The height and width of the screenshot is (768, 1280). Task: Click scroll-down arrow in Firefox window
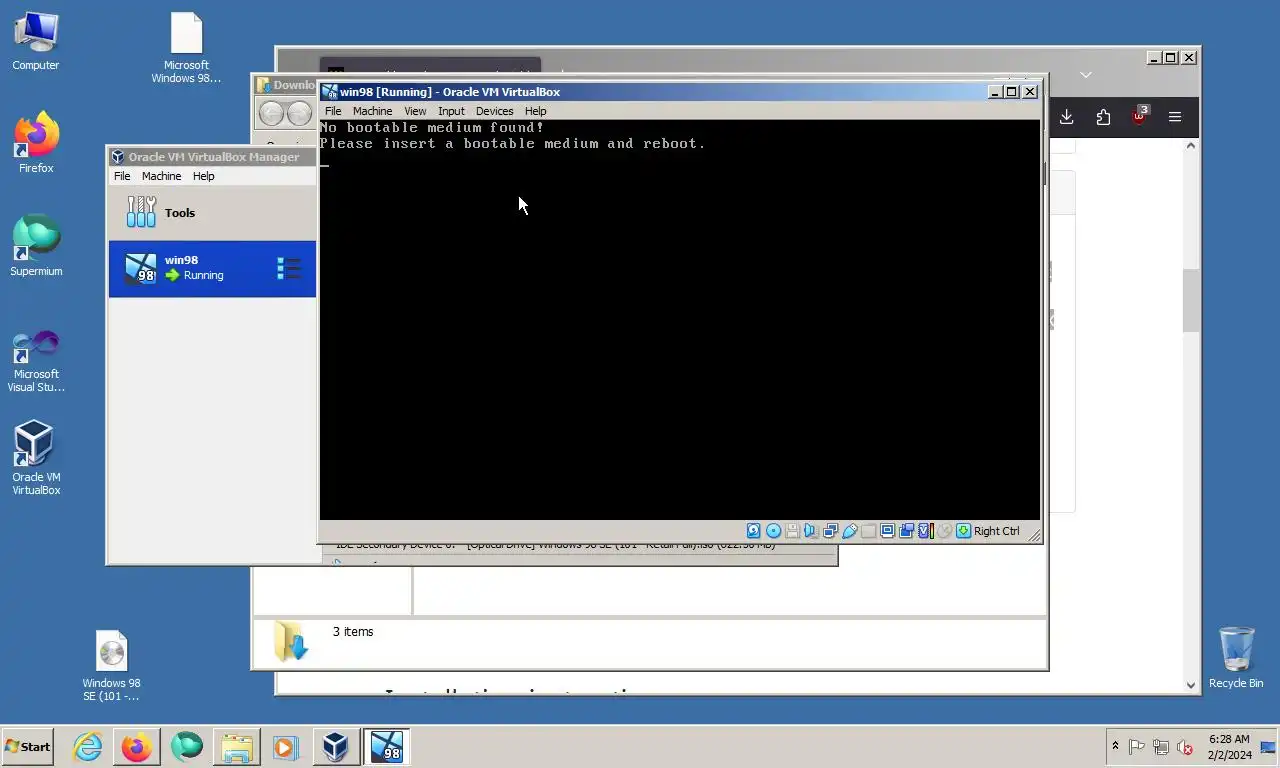coord(1190,685)
